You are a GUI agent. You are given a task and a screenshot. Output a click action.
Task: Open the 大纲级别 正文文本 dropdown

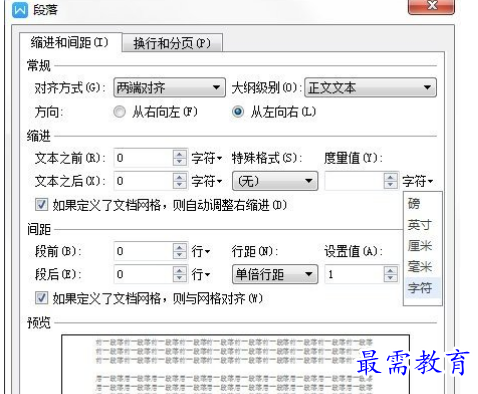coord(370,88)
